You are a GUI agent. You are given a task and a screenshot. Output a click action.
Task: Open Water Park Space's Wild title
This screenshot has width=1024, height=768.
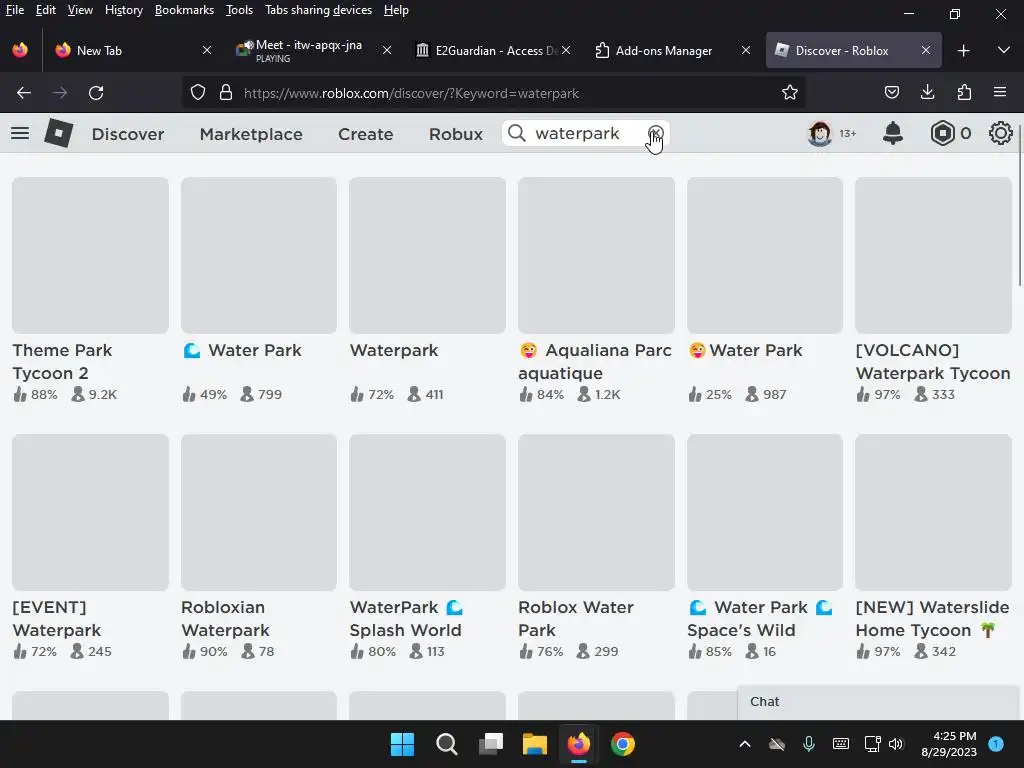(x=760, y=618)
